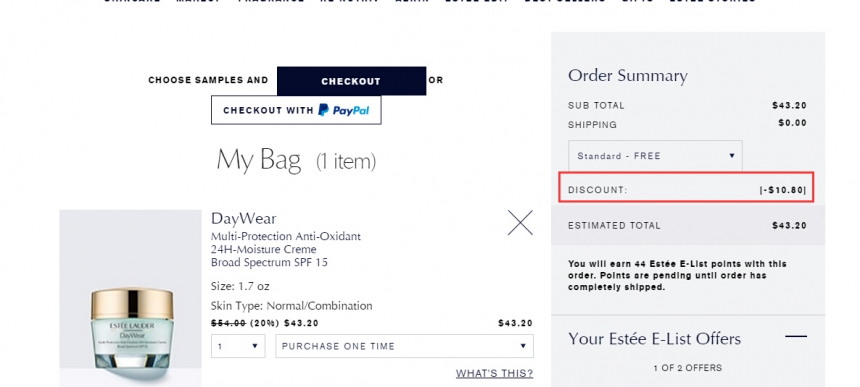Click the SUB TOTAL label
This screenshot has height=387, width=860.
596,105
